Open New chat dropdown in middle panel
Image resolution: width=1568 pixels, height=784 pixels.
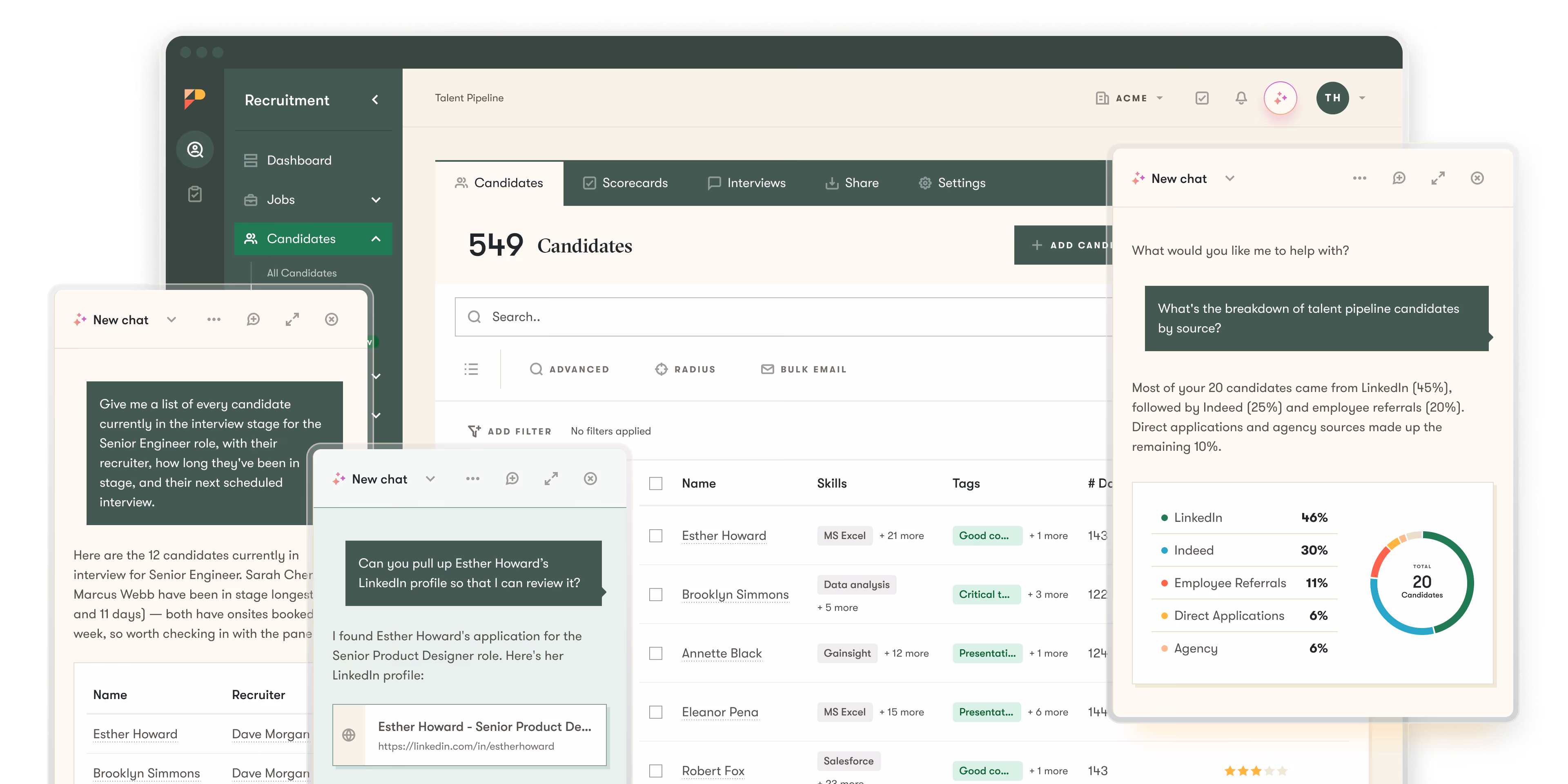click(x=430, y=479)
